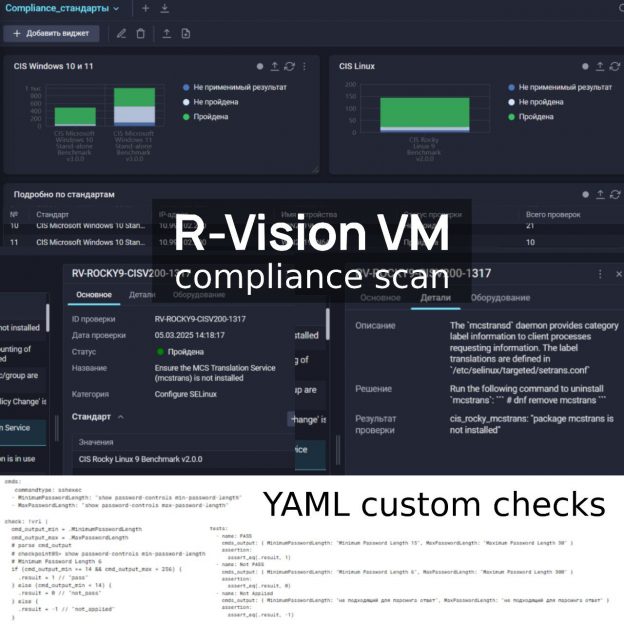Toggle Не пройдена legend in CIS Linux
Image resolution: width=624 pixels, height=624 pixels.
tap(536, 102)
